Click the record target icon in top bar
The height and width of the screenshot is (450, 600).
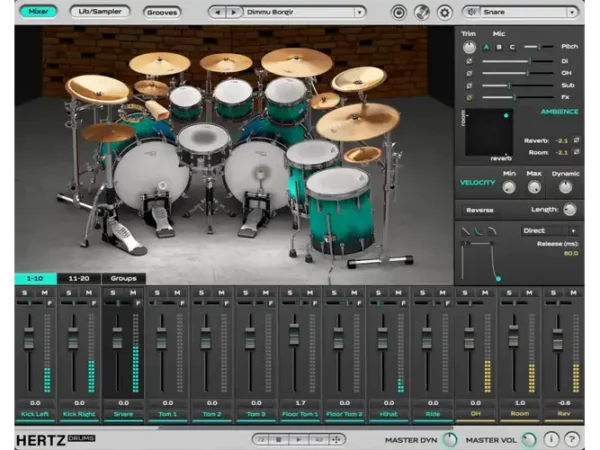[398, 13]
